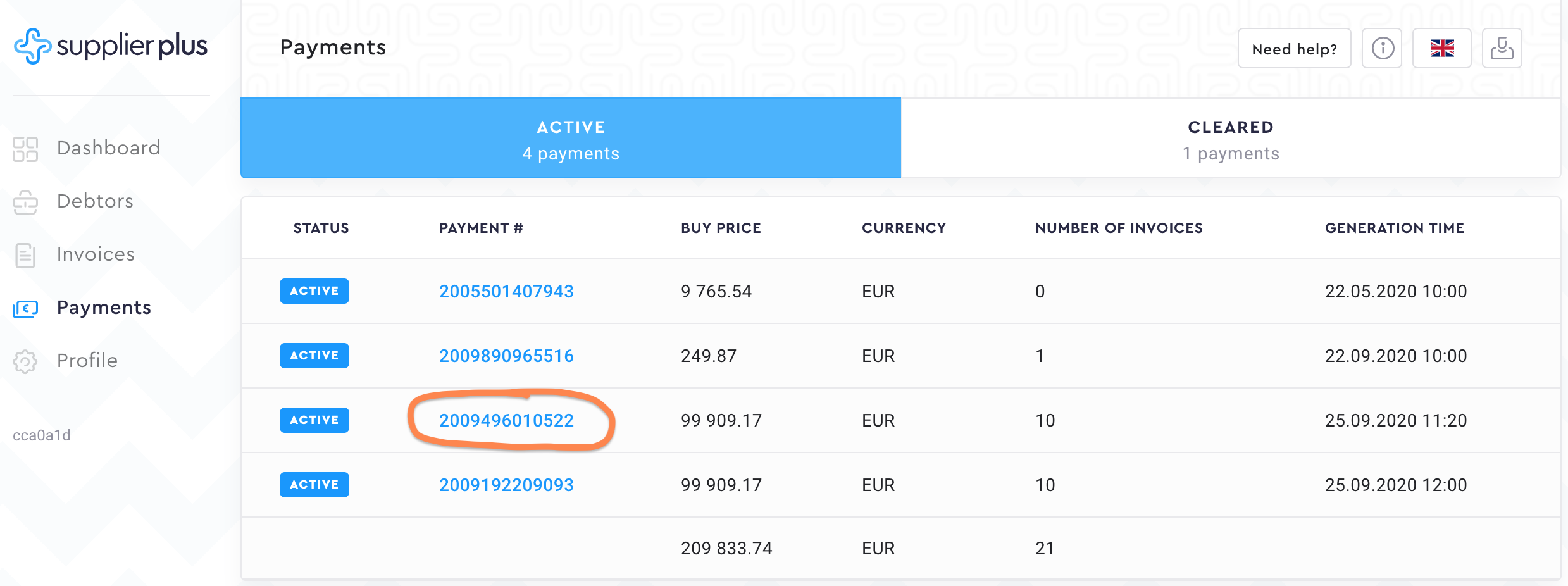This screenshot has width=1568, height=586.
Task: Open circled payment 2009496010522
Action: coord(506,421)
